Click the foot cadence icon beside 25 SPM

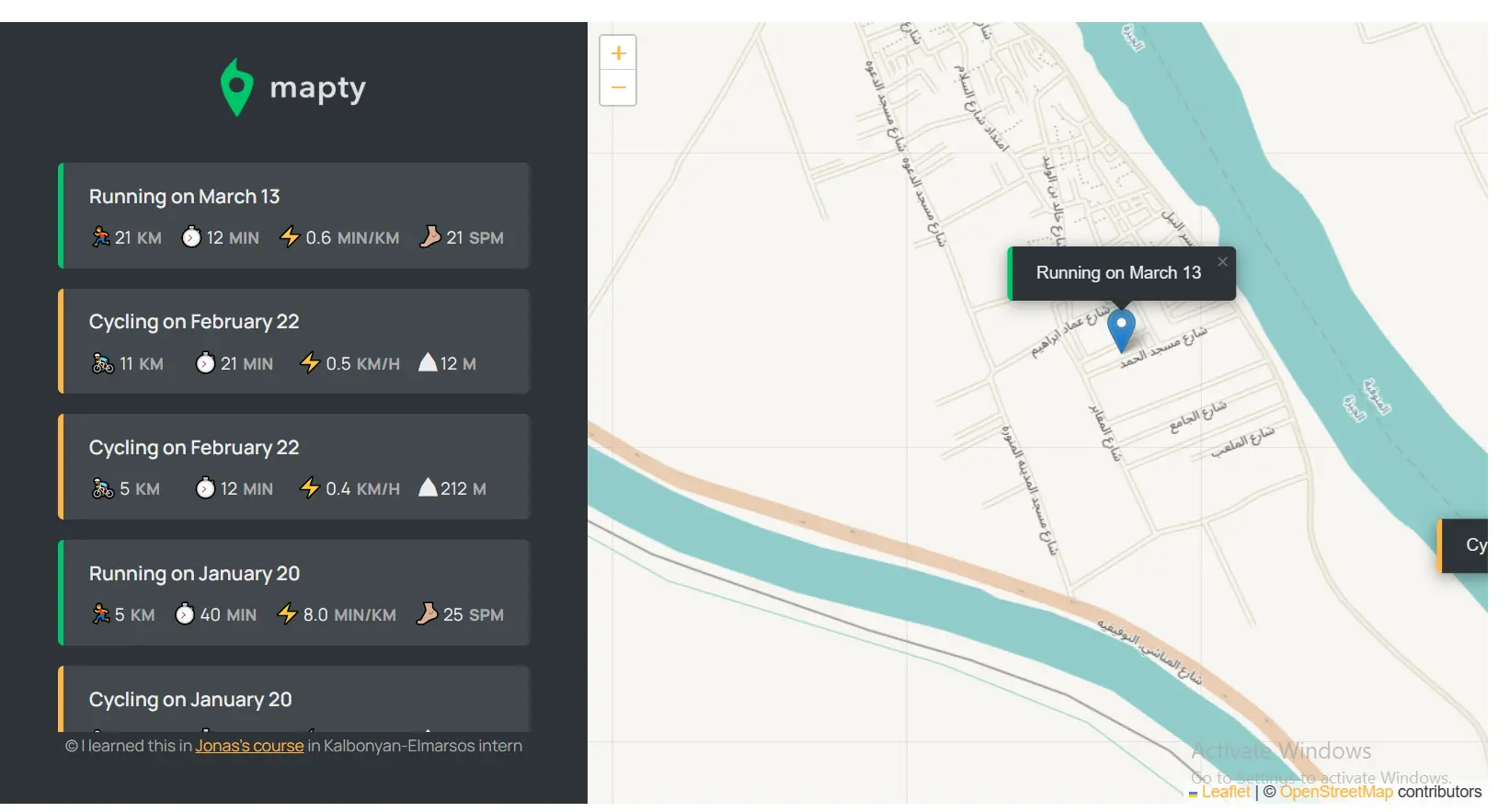[x=427, y=614]
